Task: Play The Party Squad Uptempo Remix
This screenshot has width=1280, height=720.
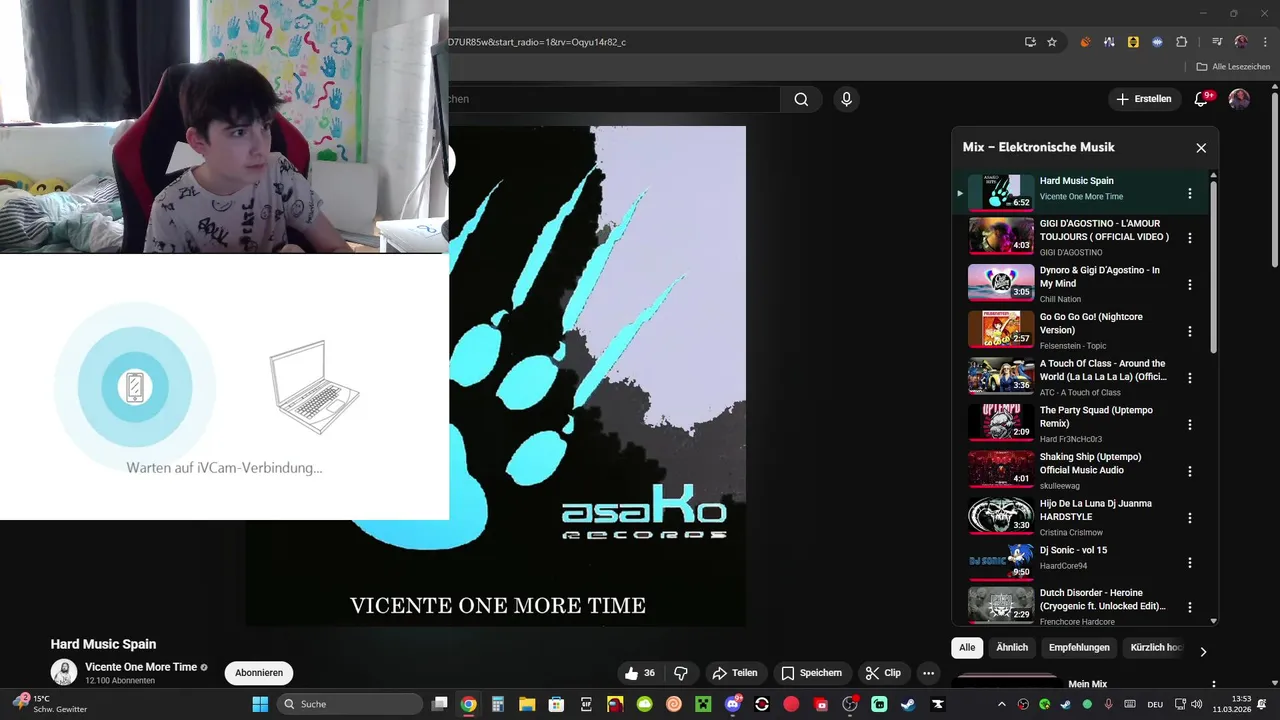Action: tap(1001, 422)
